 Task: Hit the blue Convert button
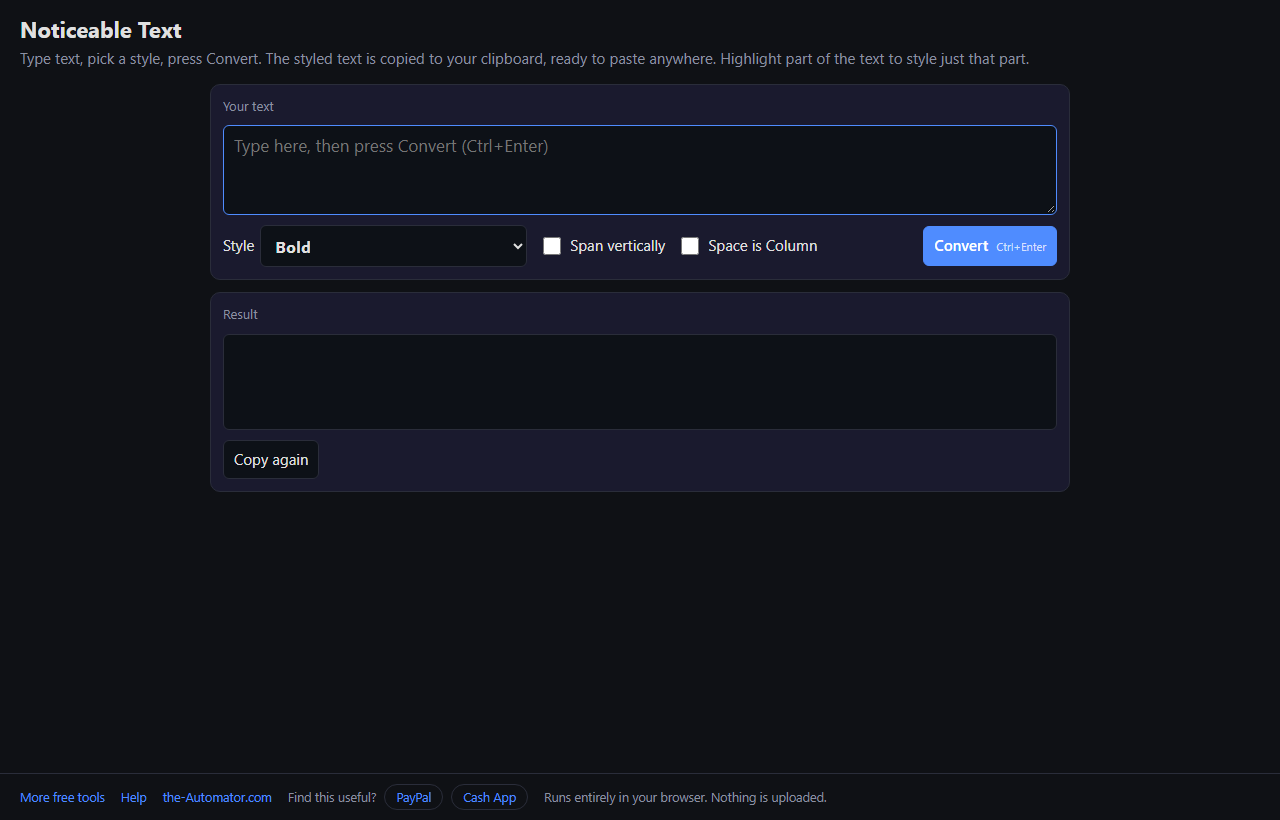pos(990,246)
